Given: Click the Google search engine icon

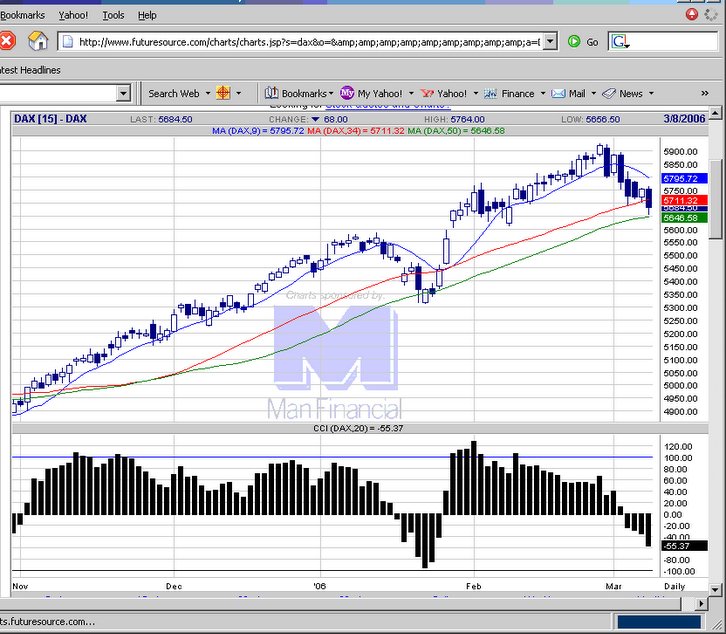Looking at the screenshot, I should click(620, 42).
